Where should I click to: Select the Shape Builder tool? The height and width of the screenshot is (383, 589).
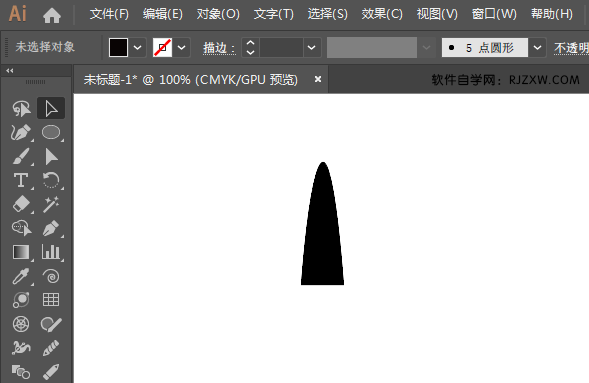pyautogui.click(x=21, y=228)
